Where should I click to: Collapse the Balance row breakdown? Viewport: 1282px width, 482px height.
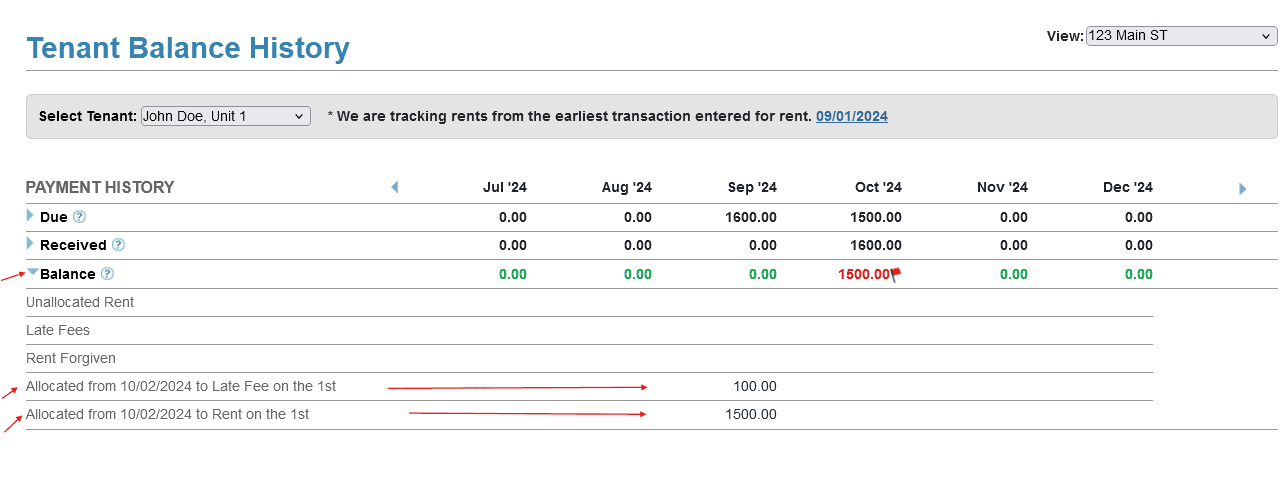coord(32,272)
